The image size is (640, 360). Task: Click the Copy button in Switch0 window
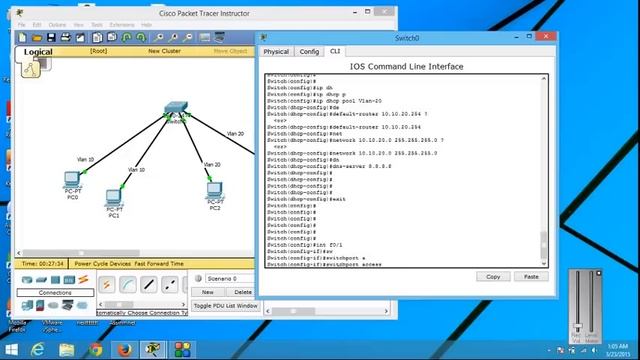[x=493, y=277]
